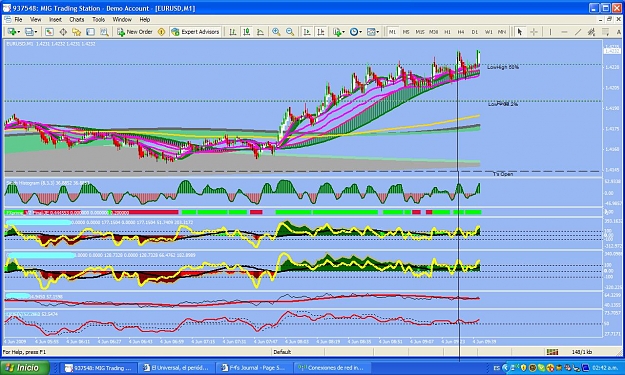Image resolution: width=625 pixels, height=375 pixels.
Task: Switch chart to bar chart style
Action: pyautogui.click(x=233, y=32)
